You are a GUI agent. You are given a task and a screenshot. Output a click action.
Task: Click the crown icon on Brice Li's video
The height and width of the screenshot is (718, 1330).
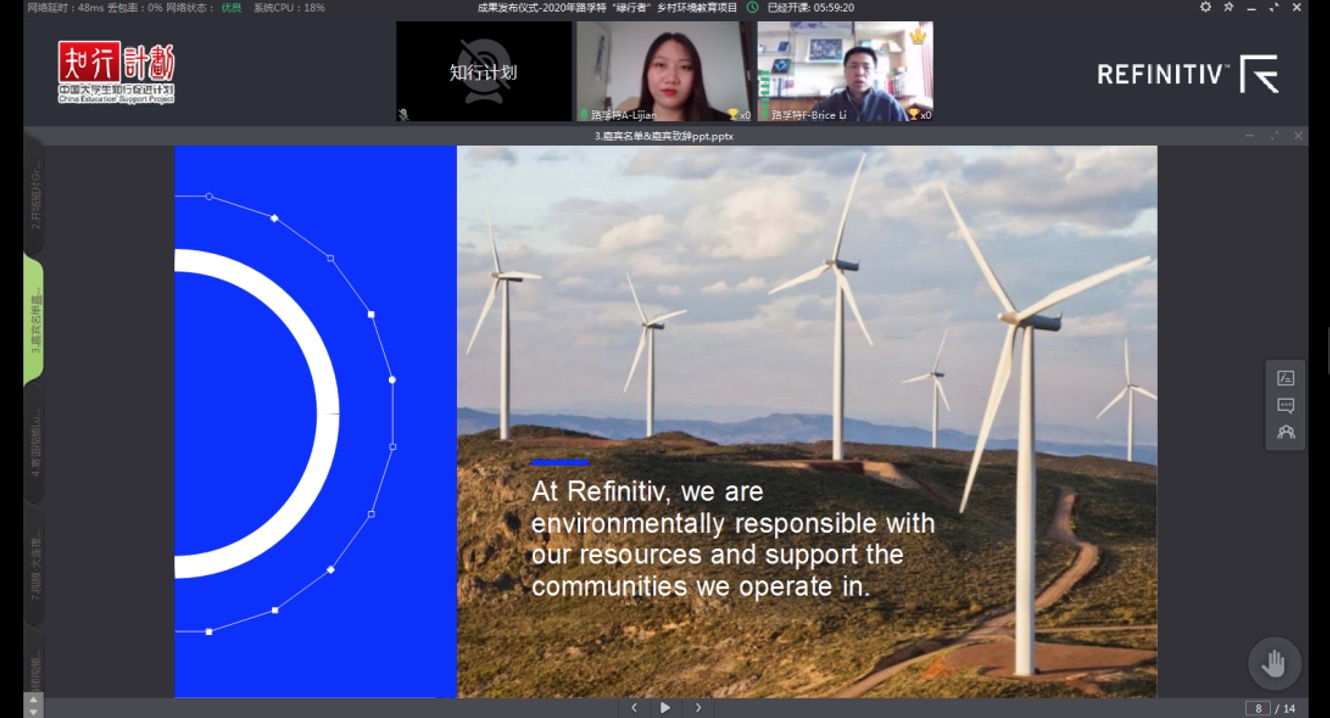coord(918,35)
